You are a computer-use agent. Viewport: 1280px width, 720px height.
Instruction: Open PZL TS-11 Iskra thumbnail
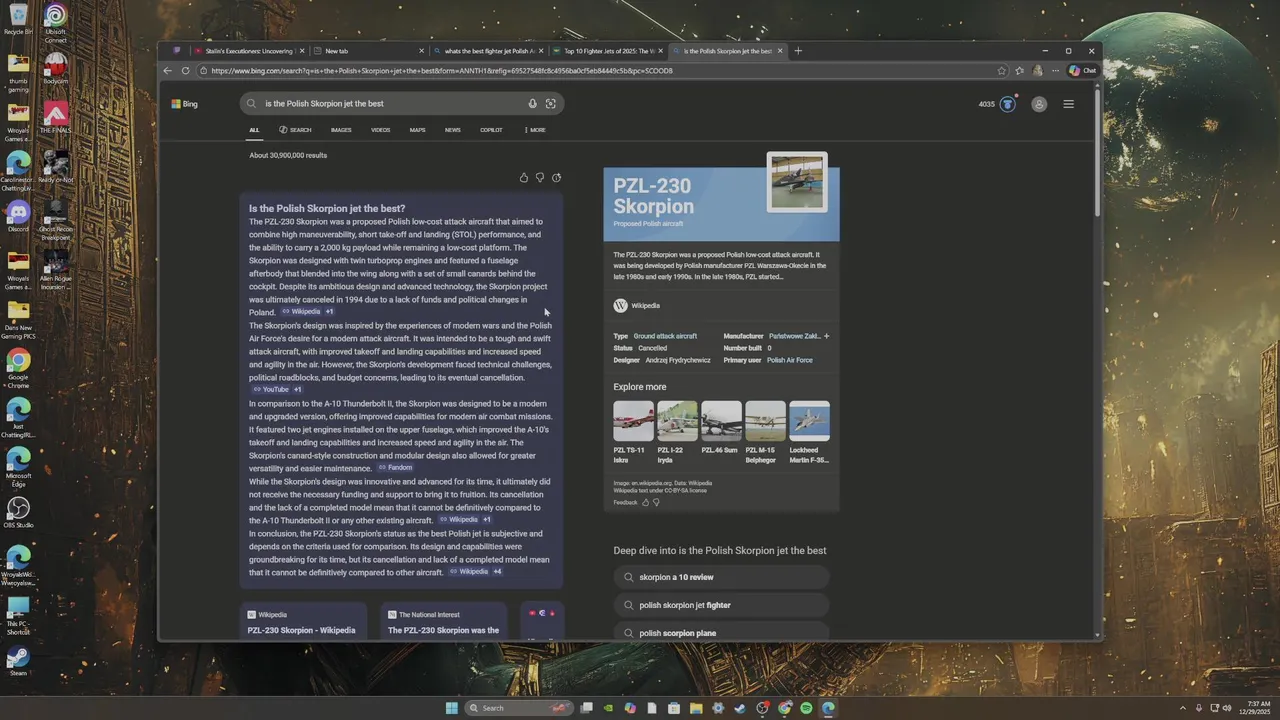(x=633, y=421)
